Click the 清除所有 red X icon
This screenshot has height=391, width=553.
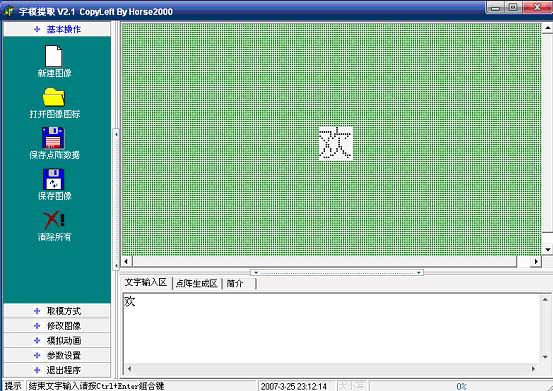point(54,220)
